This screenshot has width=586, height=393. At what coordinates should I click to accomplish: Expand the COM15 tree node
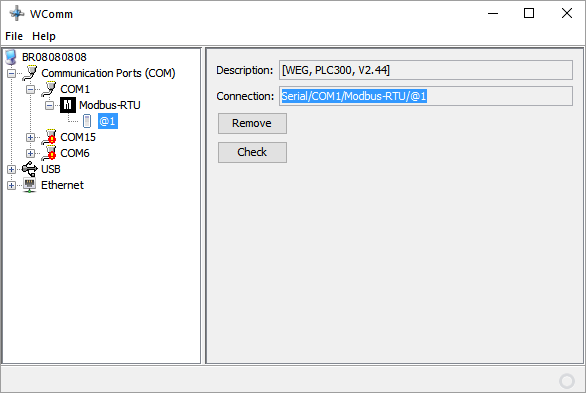click(x=30, y=137)
